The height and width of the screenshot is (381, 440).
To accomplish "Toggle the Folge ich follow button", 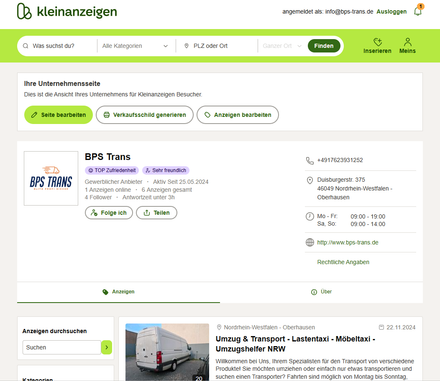I will click(x=109, y=213).
